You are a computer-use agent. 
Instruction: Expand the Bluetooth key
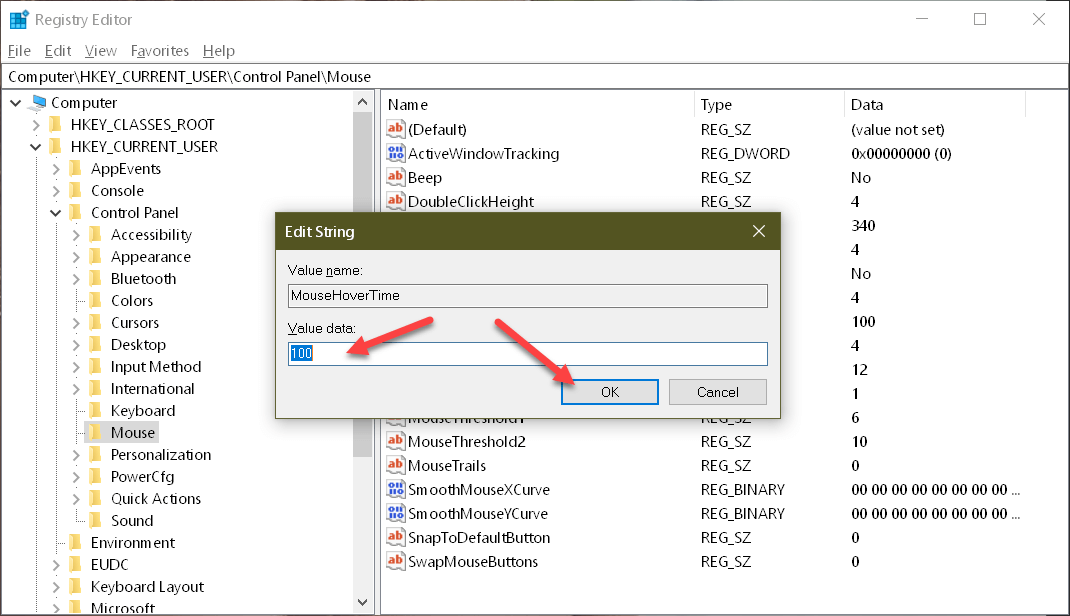click(x=76, y=279)
